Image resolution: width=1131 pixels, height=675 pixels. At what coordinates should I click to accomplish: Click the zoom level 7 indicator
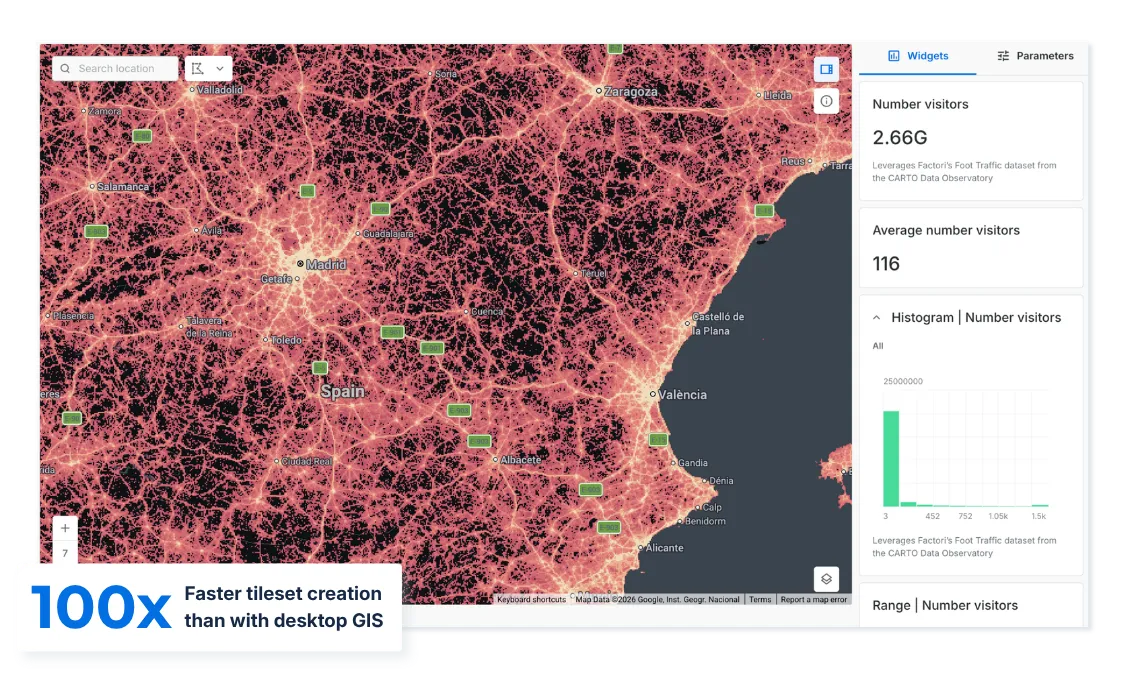tap(65, 553)
